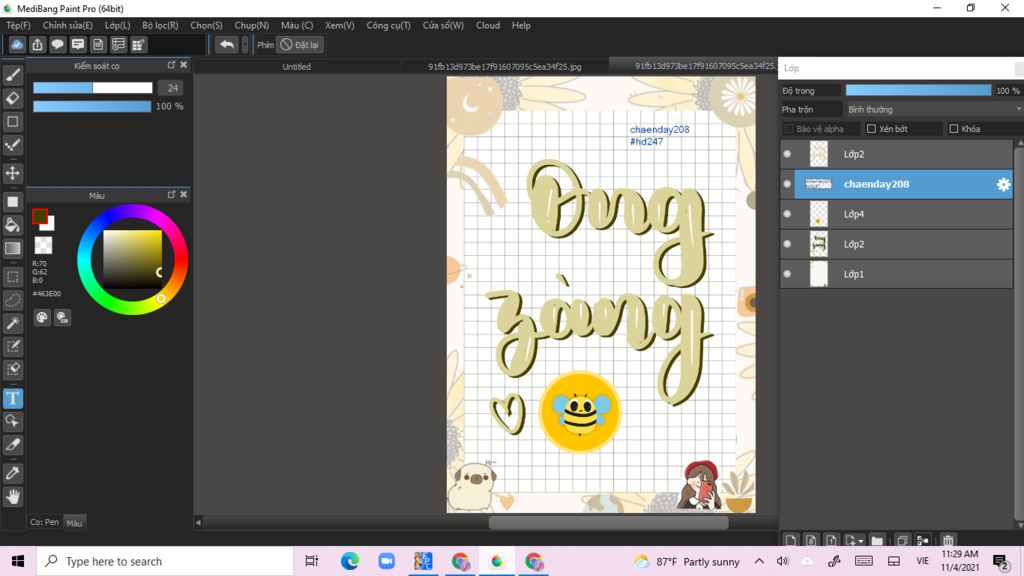This screenshot has width=1024, height=576.
Task: Select the Brush tool
Action: tap(12, 75)
